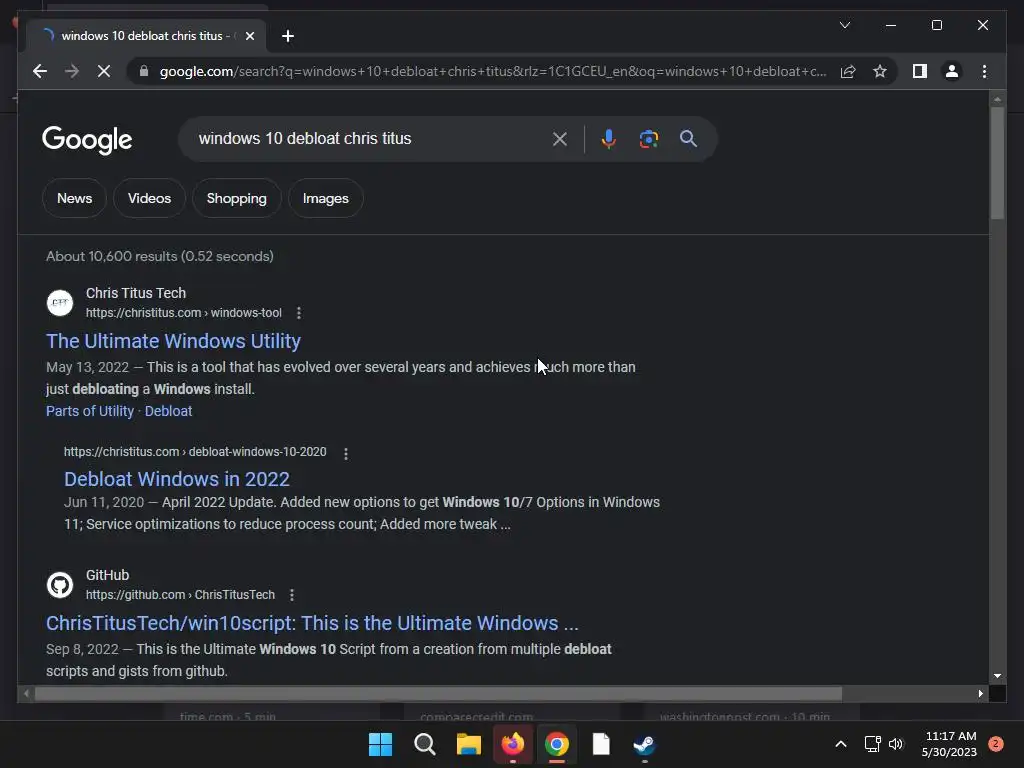Screen dimensions: 1024x768
Task: Open The Ultimate Windows Utility result
Action: coord(173,341)
